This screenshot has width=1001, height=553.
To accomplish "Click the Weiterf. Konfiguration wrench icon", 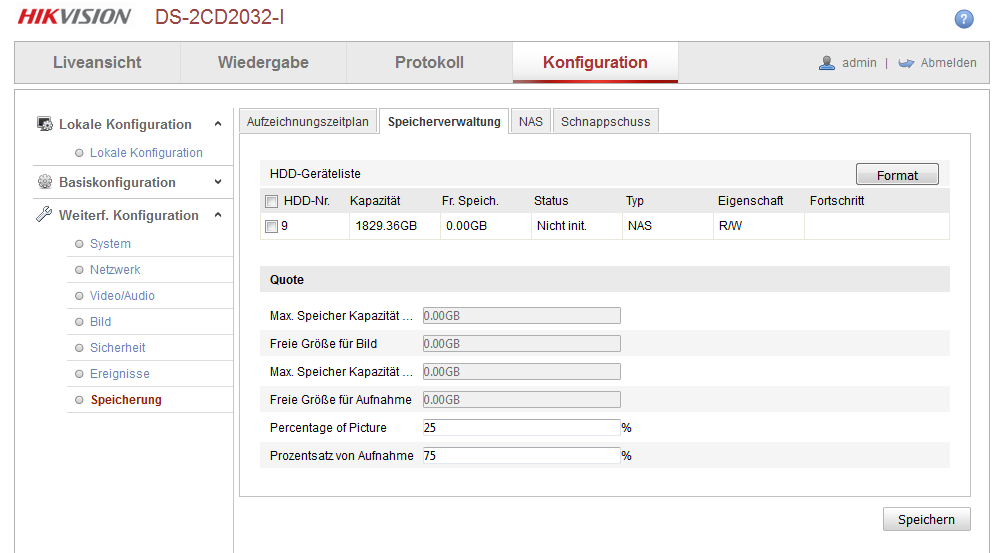I will pos(45,215).
